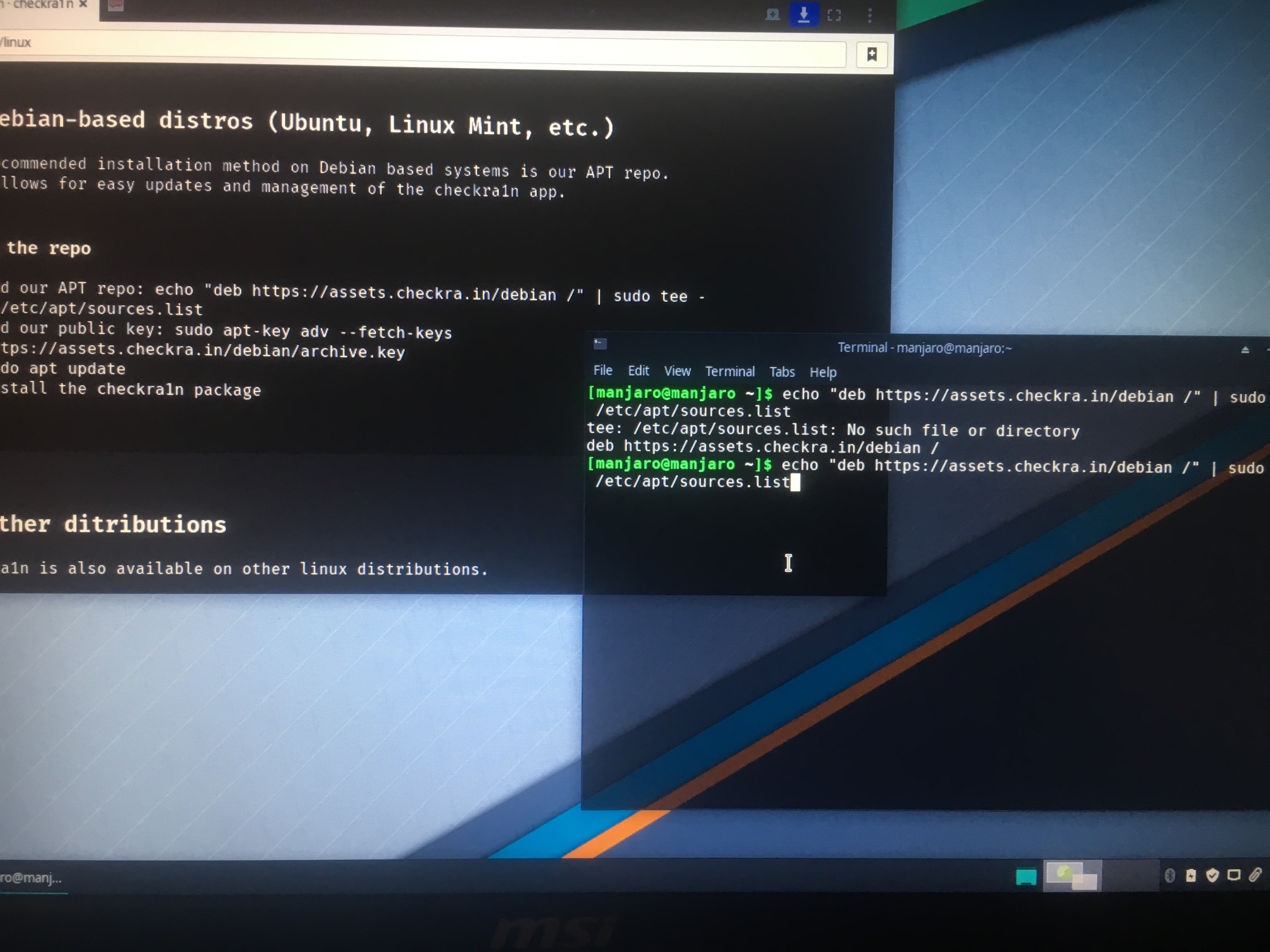
Task: Click the wired network tray icon
Action: click(1233, 875)
